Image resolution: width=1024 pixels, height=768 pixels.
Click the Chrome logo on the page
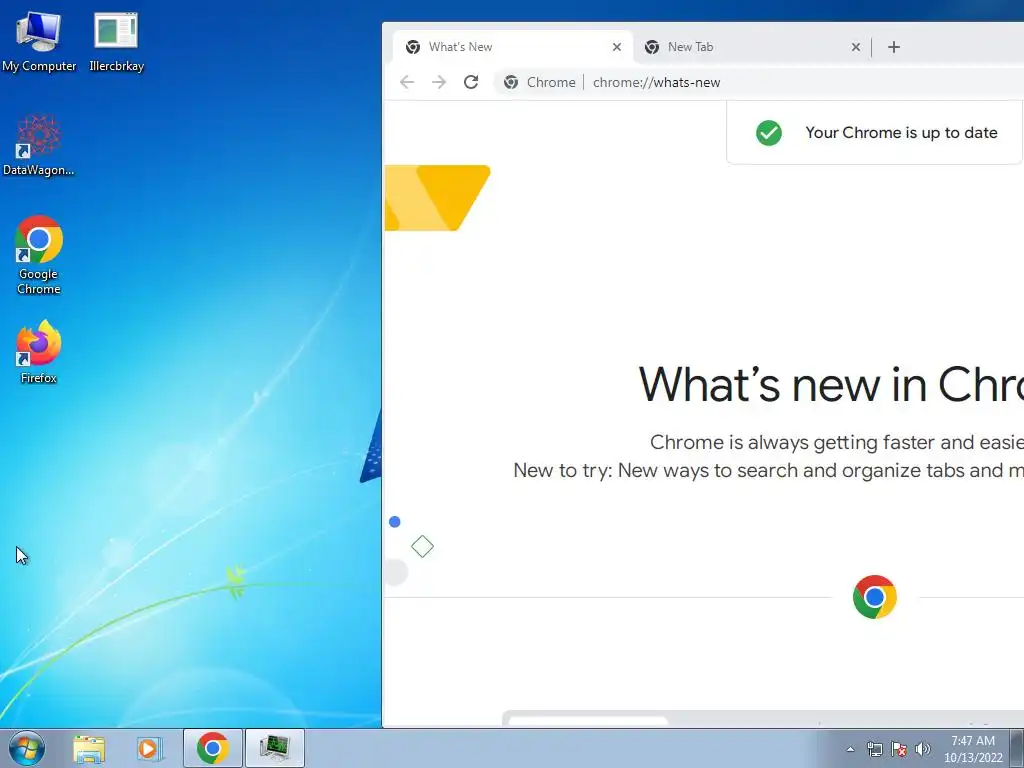(874, 597)
